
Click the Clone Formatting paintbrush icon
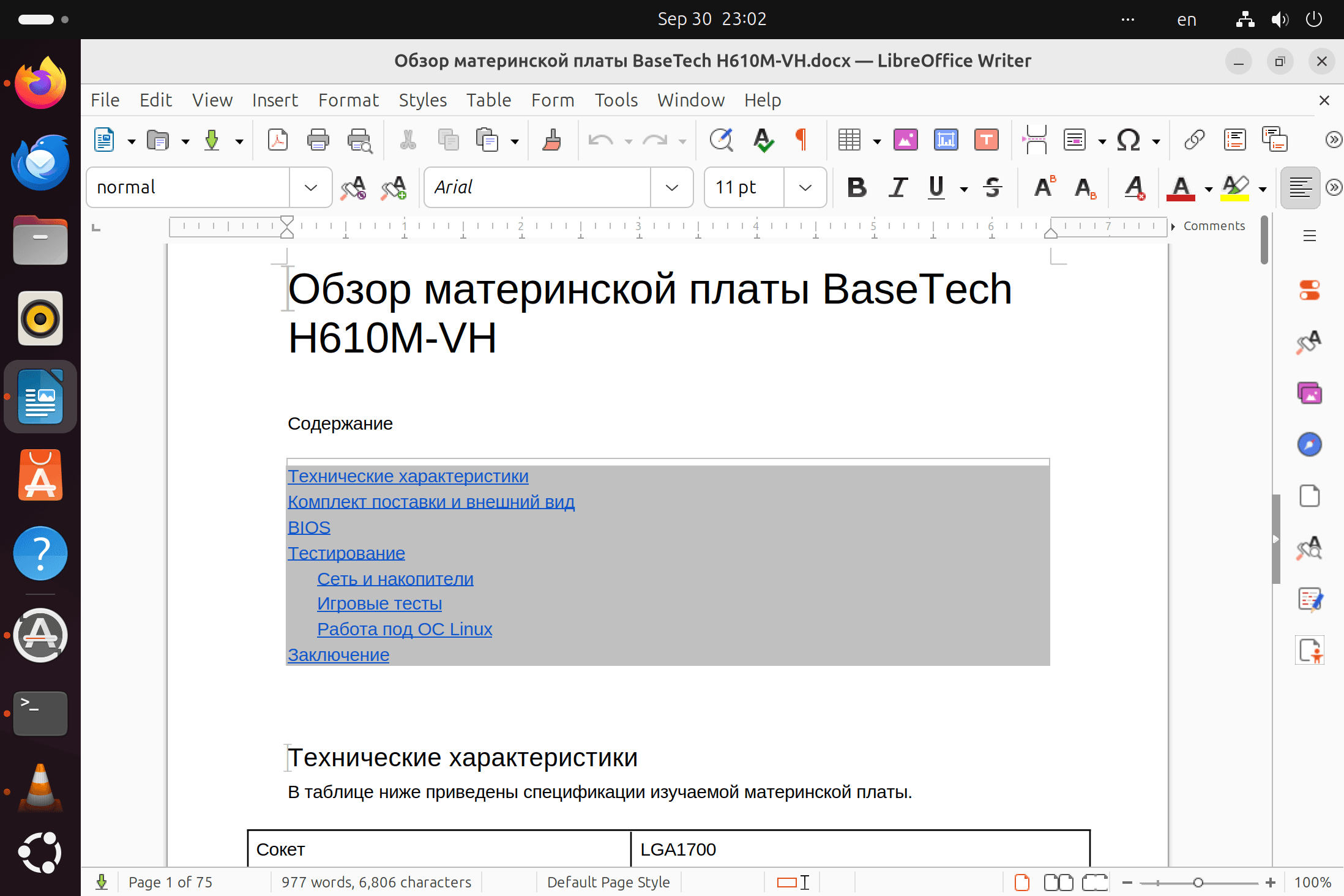[x=551, y=140]
